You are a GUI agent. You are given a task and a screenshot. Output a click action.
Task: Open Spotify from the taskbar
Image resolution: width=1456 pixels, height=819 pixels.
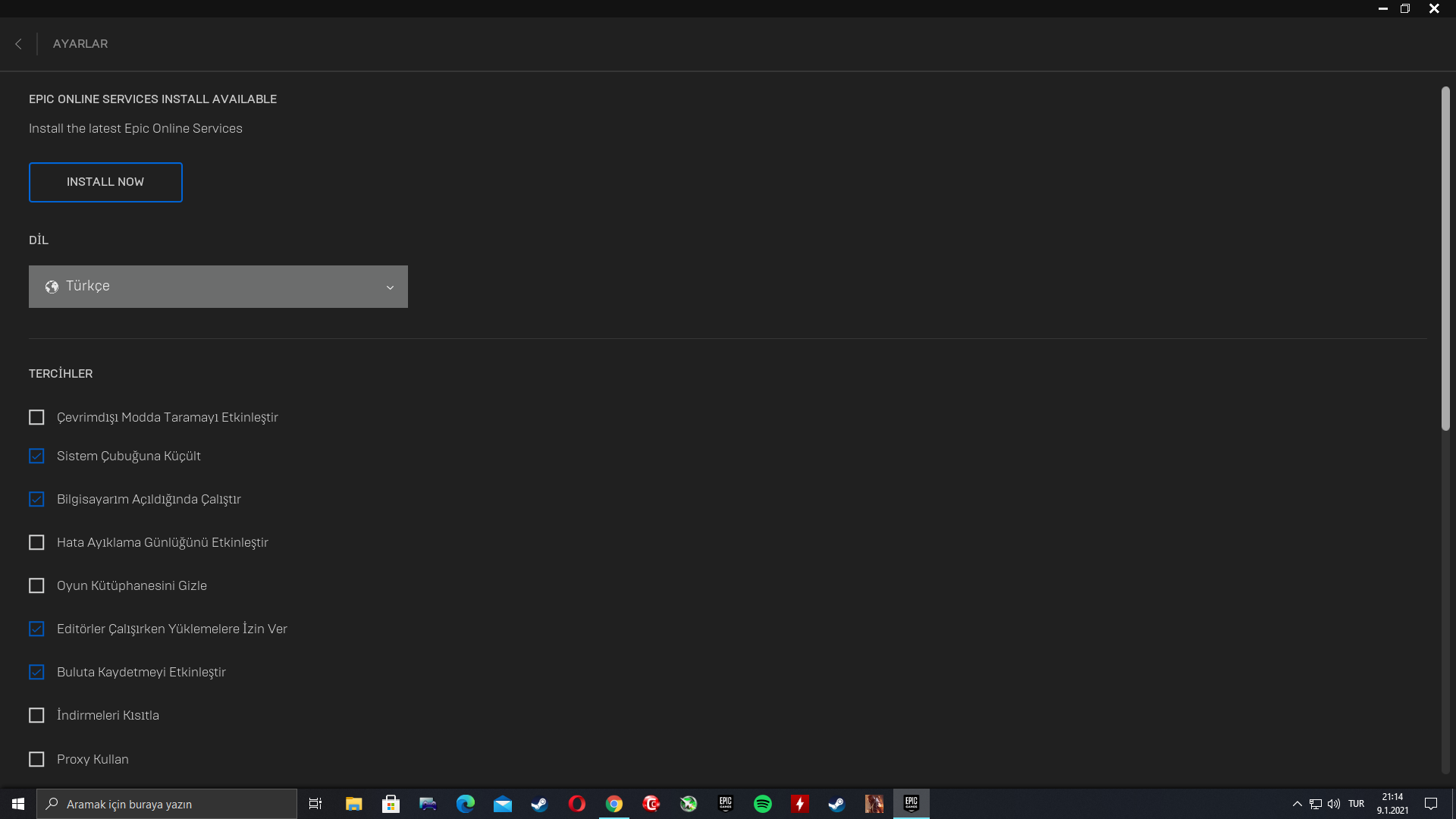tap(763, 804)
